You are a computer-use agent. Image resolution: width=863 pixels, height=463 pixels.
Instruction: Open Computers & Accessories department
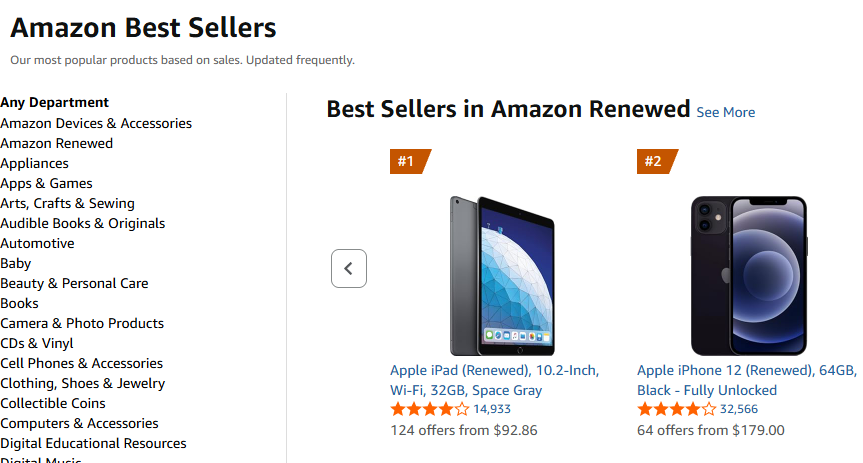tap(80, 423)
